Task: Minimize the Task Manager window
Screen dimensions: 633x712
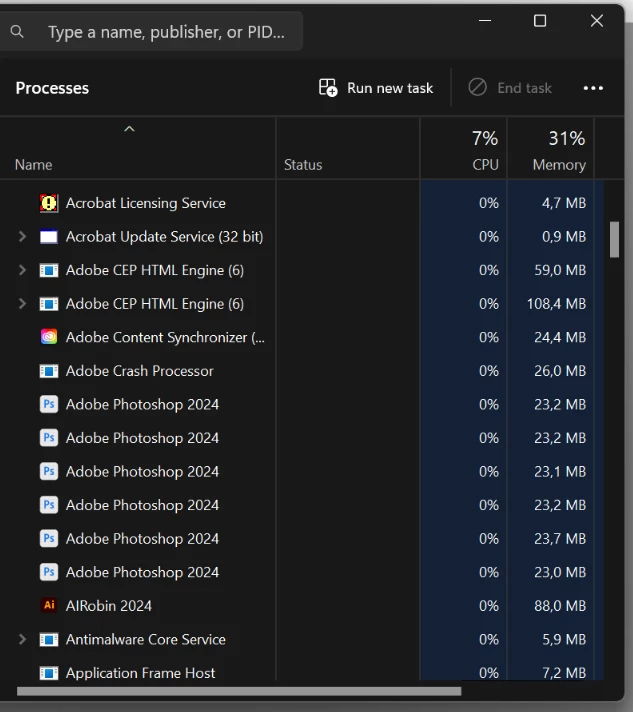Action: [485, 20]
